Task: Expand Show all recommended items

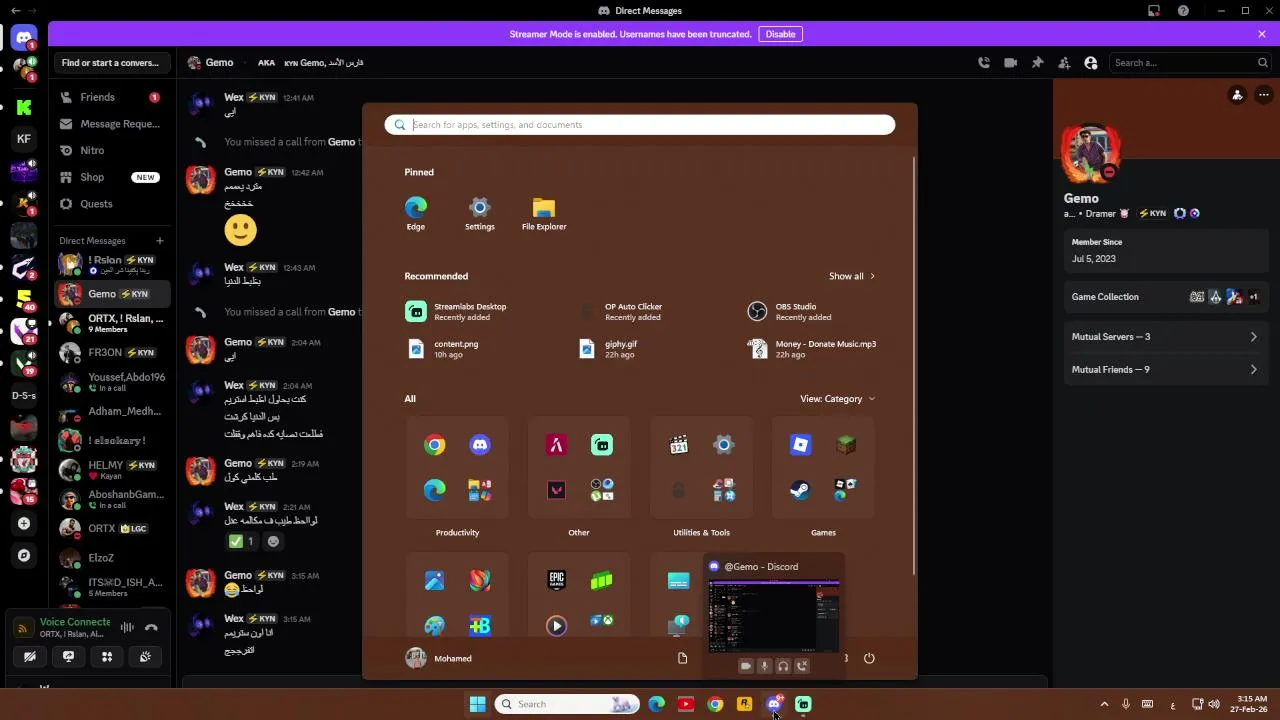Action: coord(851,276)
